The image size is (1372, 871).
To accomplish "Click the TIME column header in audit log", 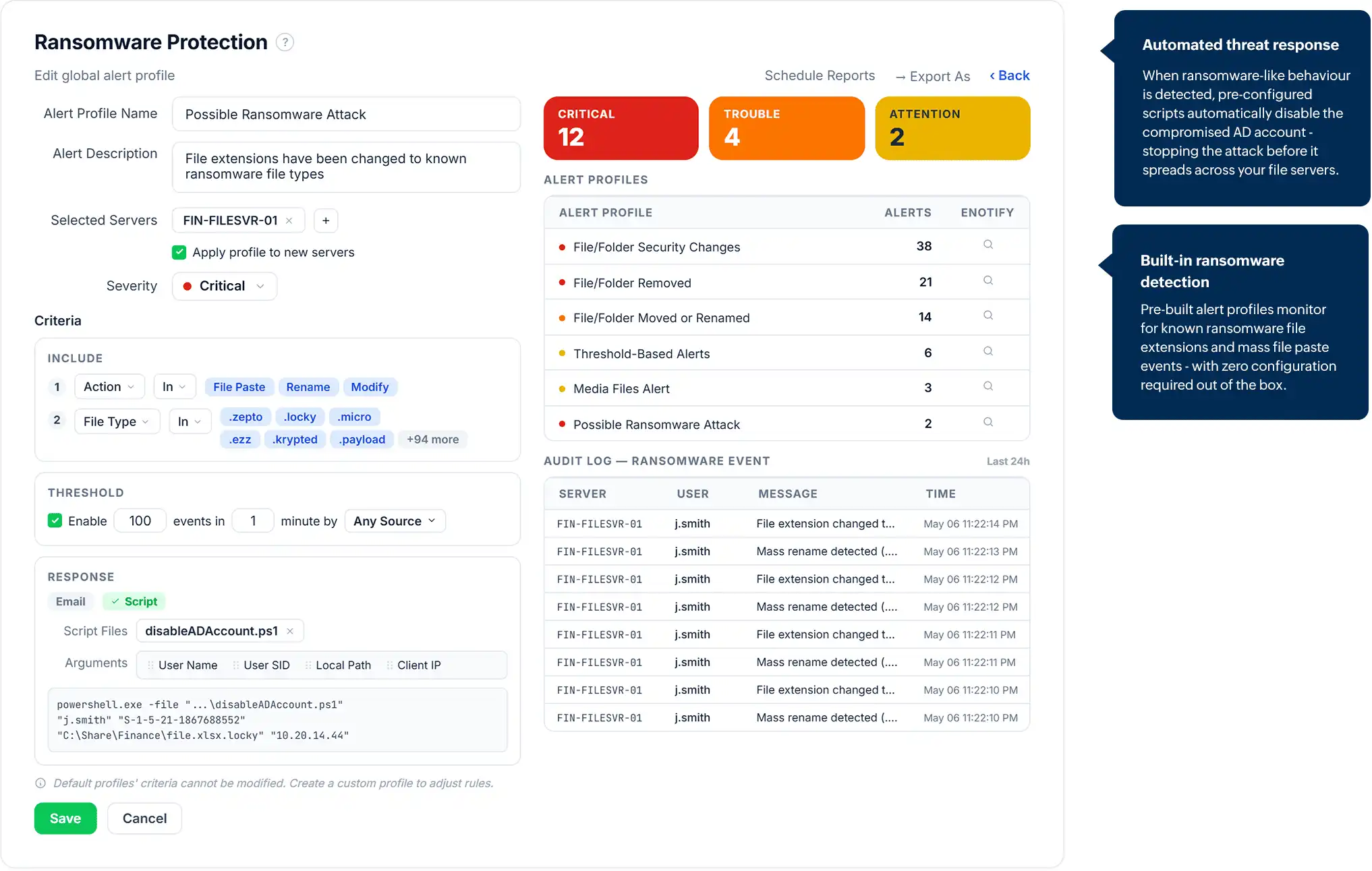I will pyautogui.click(x=940, y=493).
